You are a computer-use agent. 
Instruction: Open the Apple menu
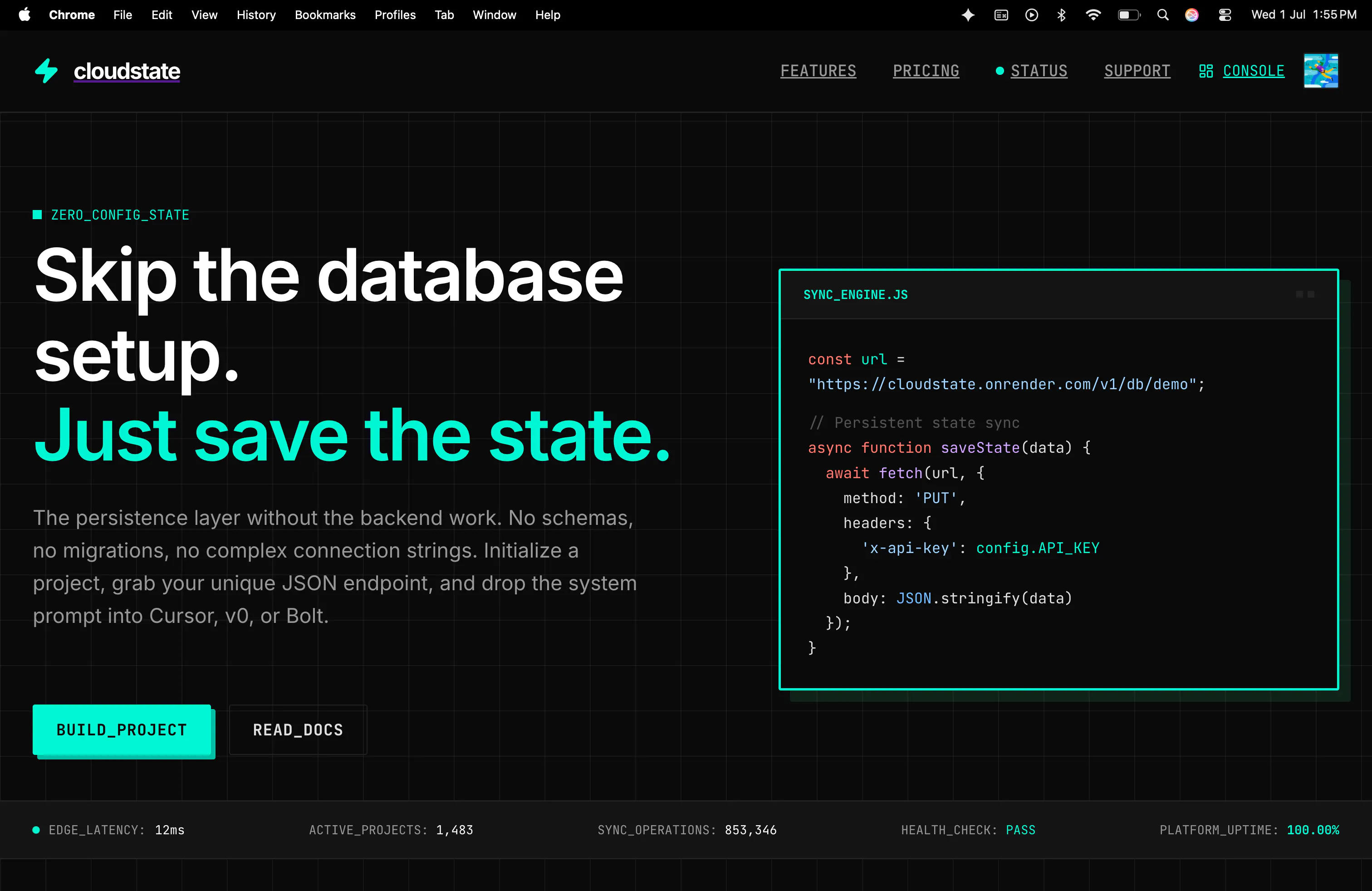(x=24, y=15)
